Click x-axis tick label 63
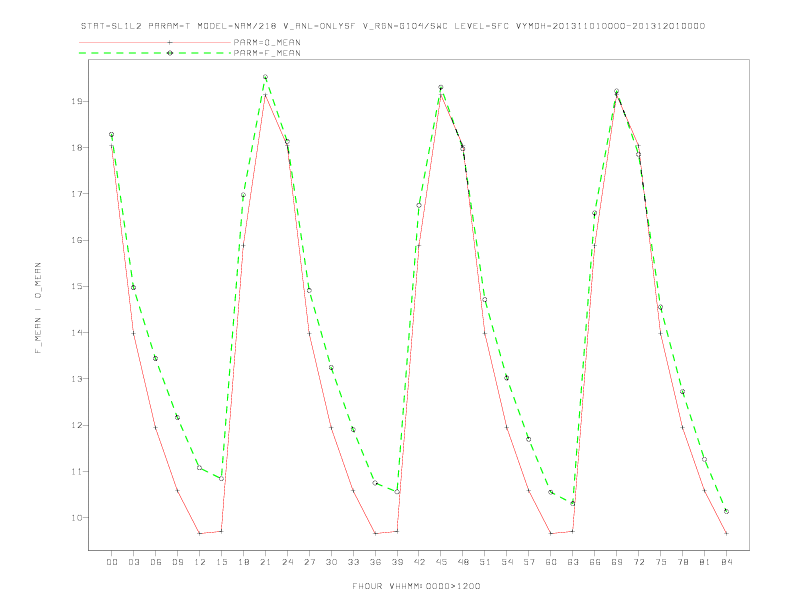This screenshot has height=612, width=792. (x=573, y=562)
